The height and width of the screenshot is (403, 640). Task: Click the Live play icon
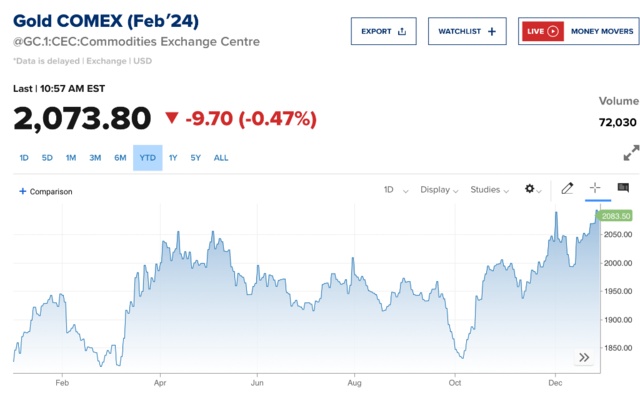554,32
